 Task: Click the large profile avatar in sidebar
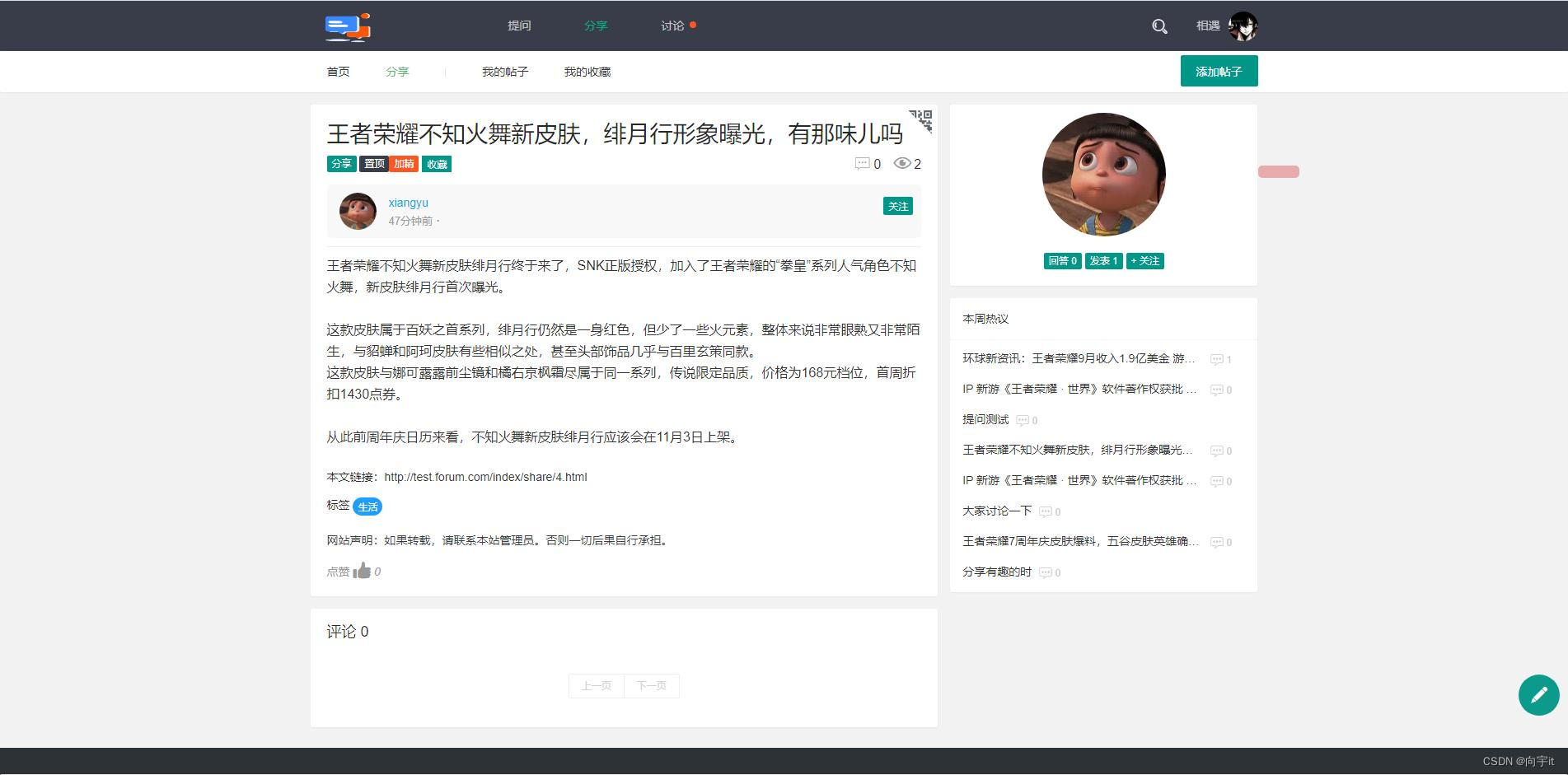(x=1103, y=175)
